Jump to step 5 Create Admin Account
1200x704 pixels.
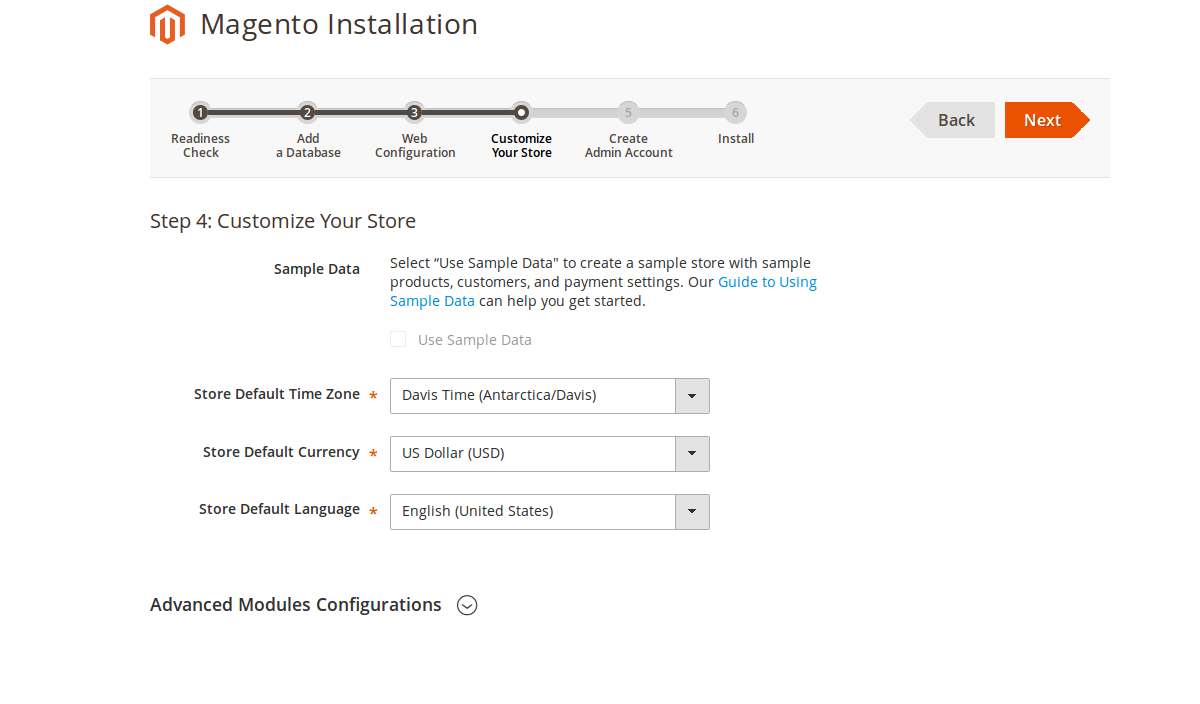pos(628,131)
